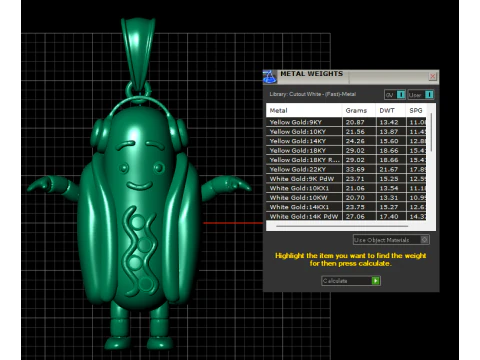
Task: Select the Yellow Gold:9KY row
Action: [x=346, y=122]
